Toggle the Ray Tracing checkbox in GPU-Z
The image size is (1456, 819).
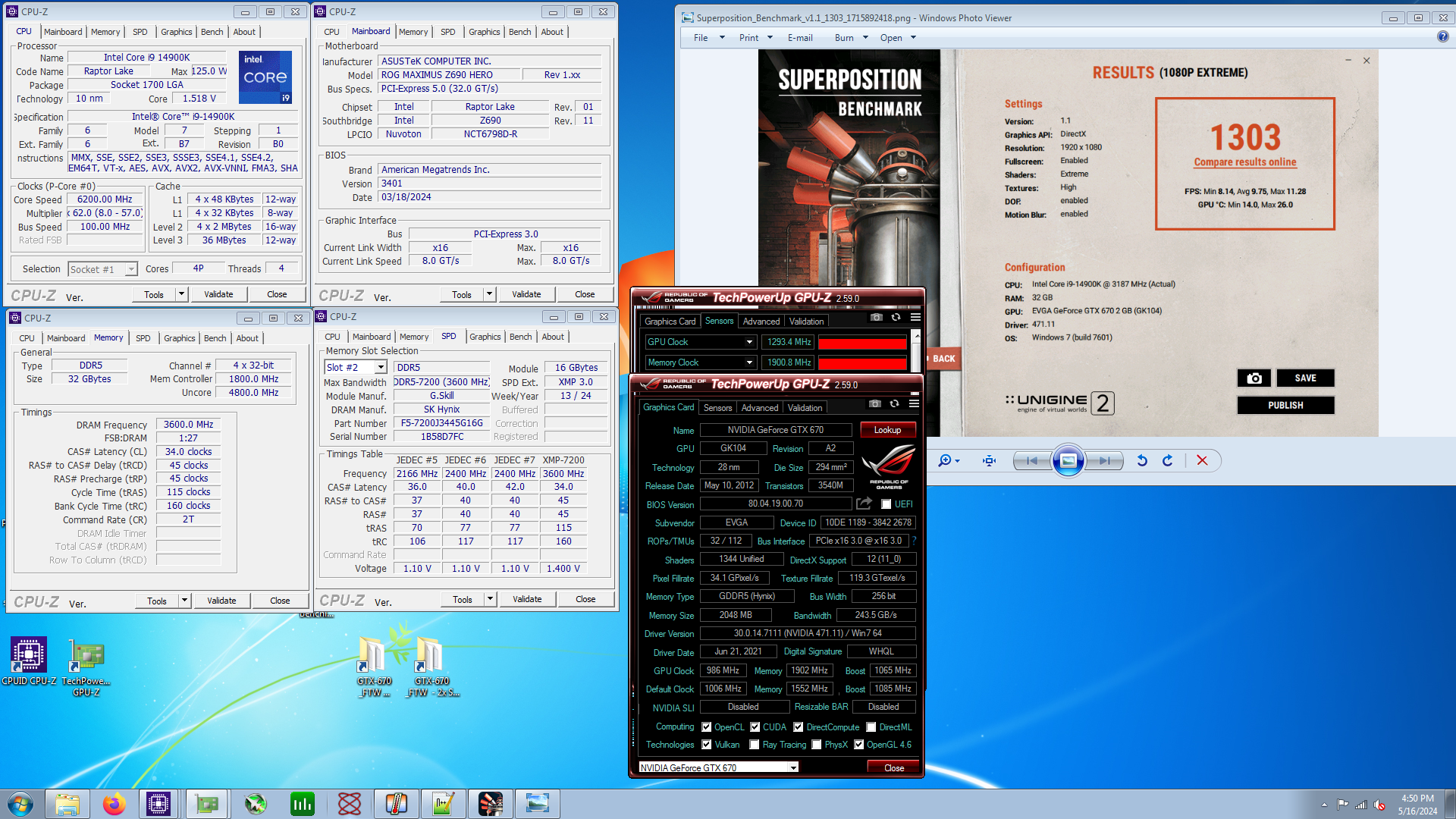point(754,745)
